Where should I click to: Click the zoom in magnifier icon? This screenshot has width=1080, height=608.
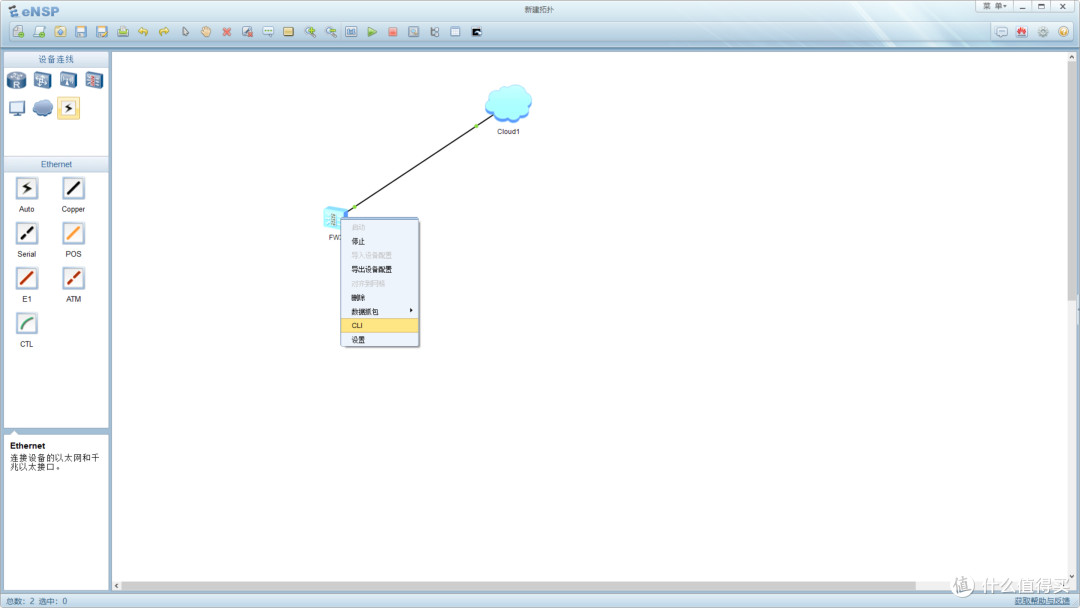310,32
